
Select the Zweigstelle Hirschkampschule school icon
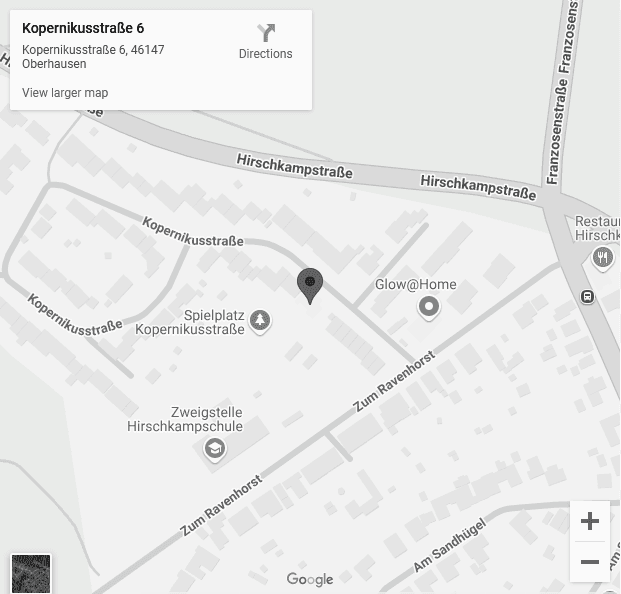click(215, 449)
